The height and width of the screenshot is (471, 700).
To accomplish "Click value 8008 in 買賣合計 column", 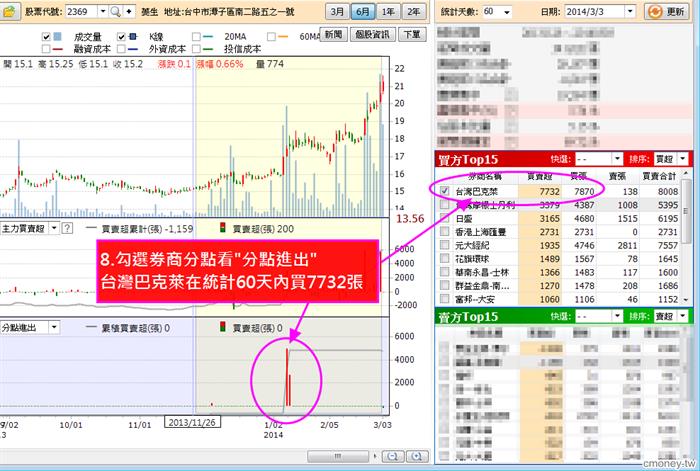I will click(668, 192).
